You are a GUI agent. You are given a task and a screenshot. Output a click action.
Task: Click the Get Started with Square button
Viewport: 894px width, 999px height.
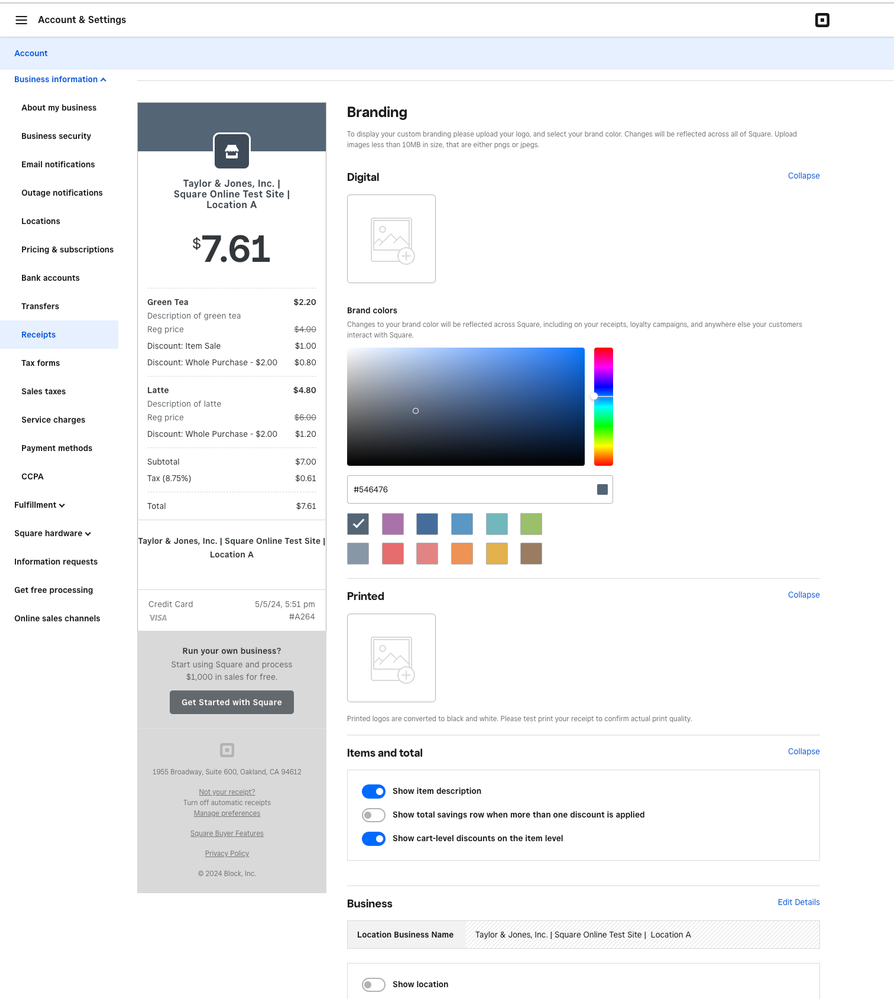pyautogui.click(x=231, y=702)
